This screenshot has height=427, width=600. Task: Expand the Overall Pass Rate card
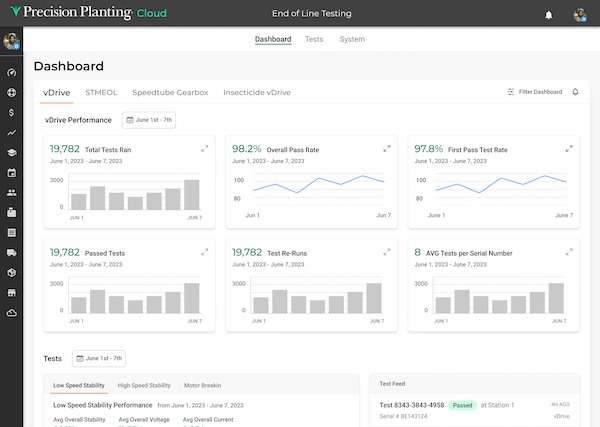(387, 148)
